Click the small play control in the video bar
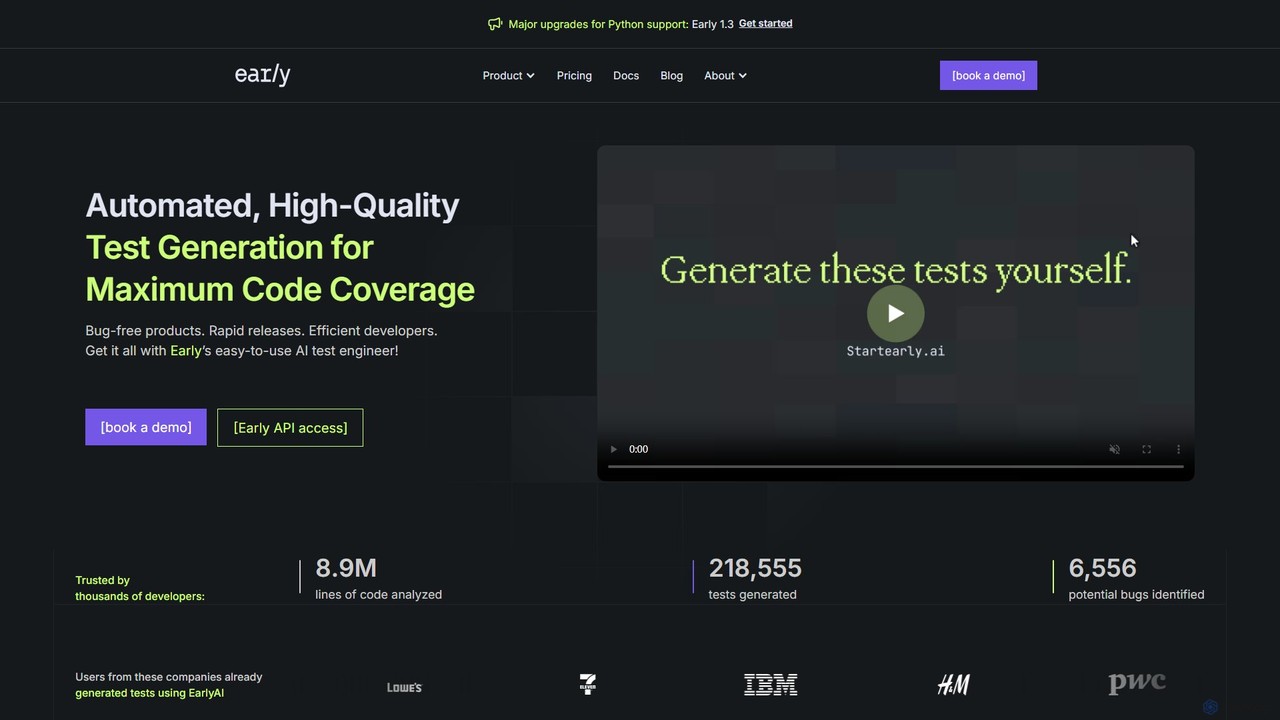The height and width of the screenshot is (720, 1280). (614, 449)
